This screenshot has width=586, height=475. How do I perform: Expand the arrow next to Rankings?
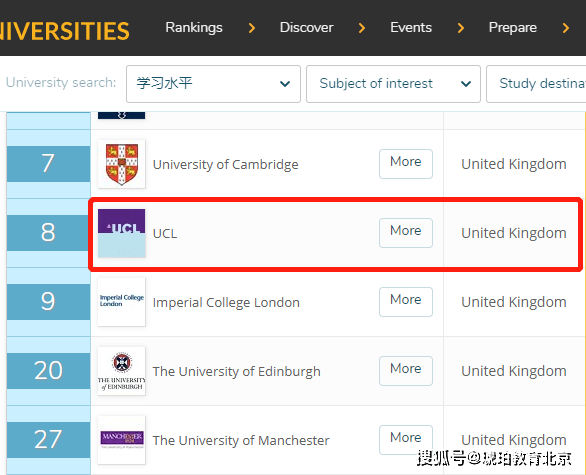252,28
